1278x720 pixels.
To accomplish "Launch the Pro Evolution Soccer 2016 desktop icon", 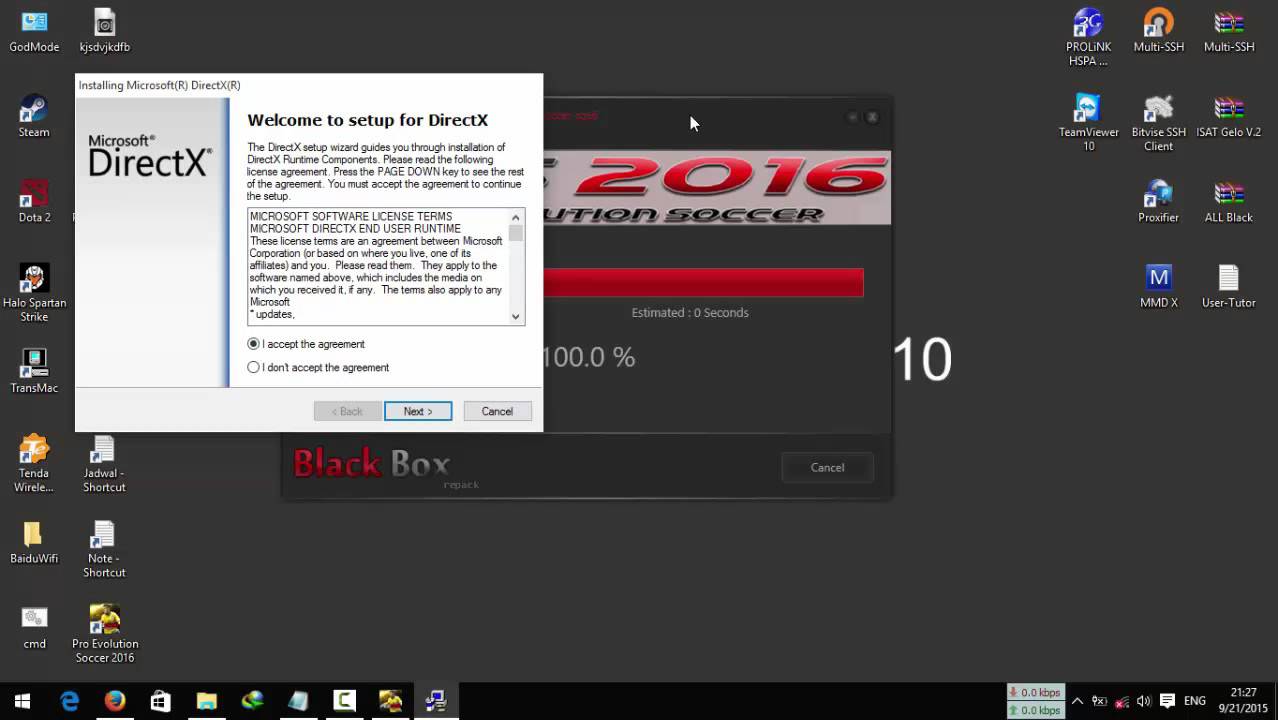I will pos(104,634).
